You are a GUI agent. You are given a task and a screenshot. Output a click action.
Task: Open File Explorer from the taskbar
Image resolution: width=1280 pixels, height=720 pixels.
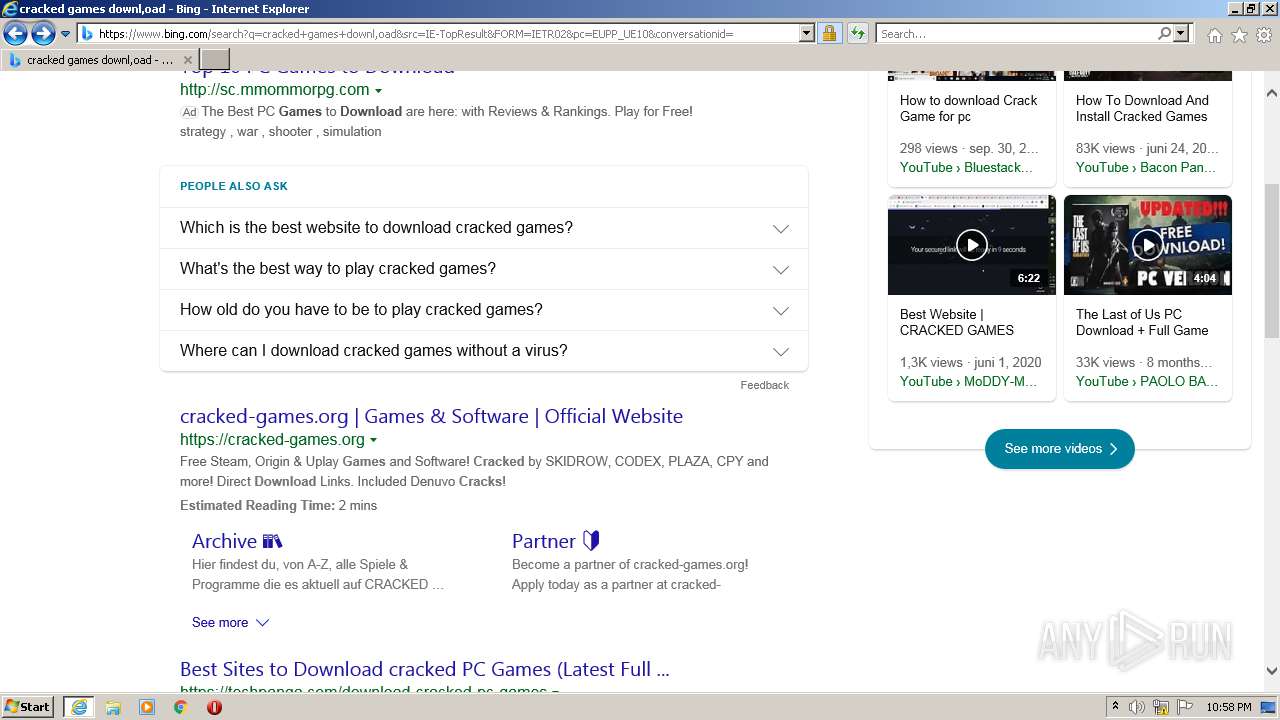[x=113, y=707]
